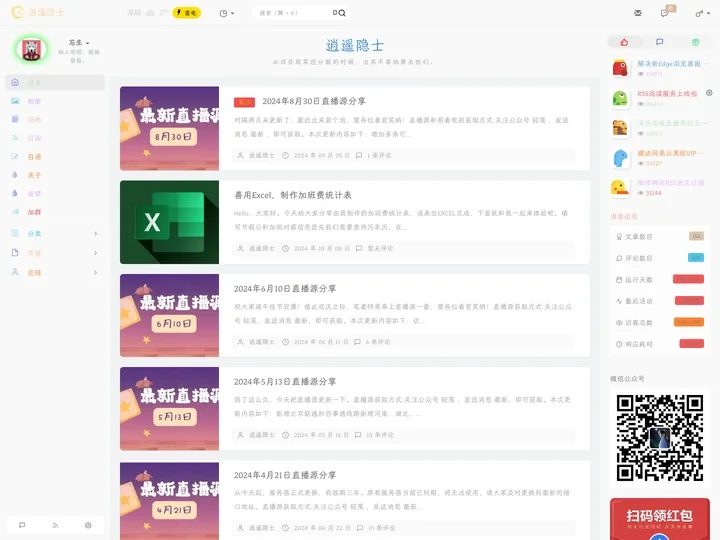Viewport: 720px width, 540px height.
Task: Click the red robot post thumbnail
Action: point(620,68)
